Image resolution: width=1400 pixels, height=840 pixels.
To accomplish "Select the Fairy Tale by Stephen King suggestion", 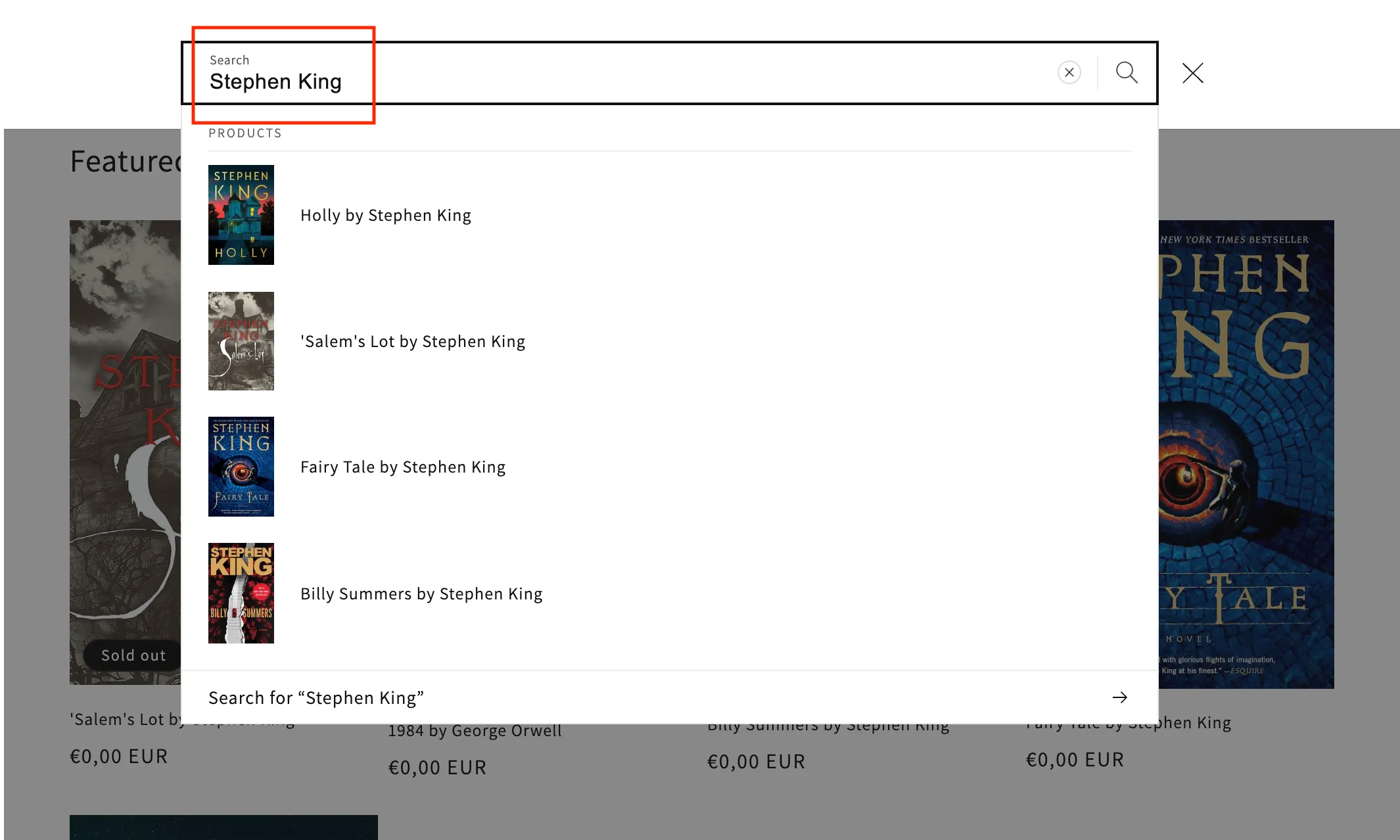I will [403, 467].
